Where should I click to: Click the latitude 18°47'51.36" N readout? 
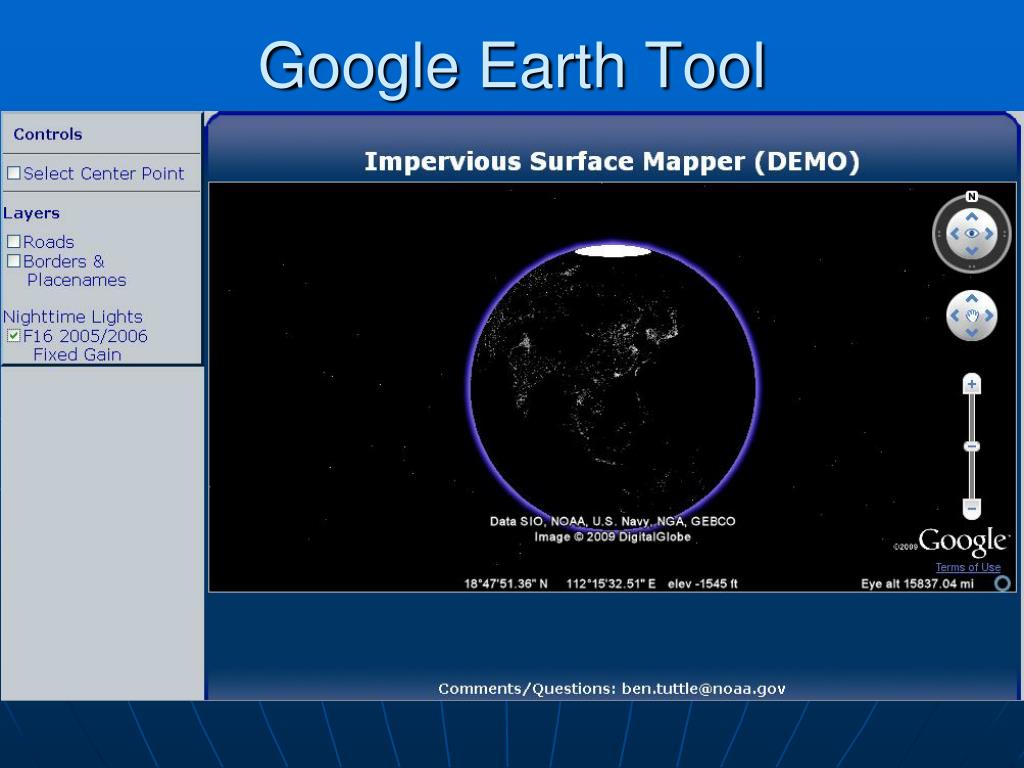tap(506, 584)
